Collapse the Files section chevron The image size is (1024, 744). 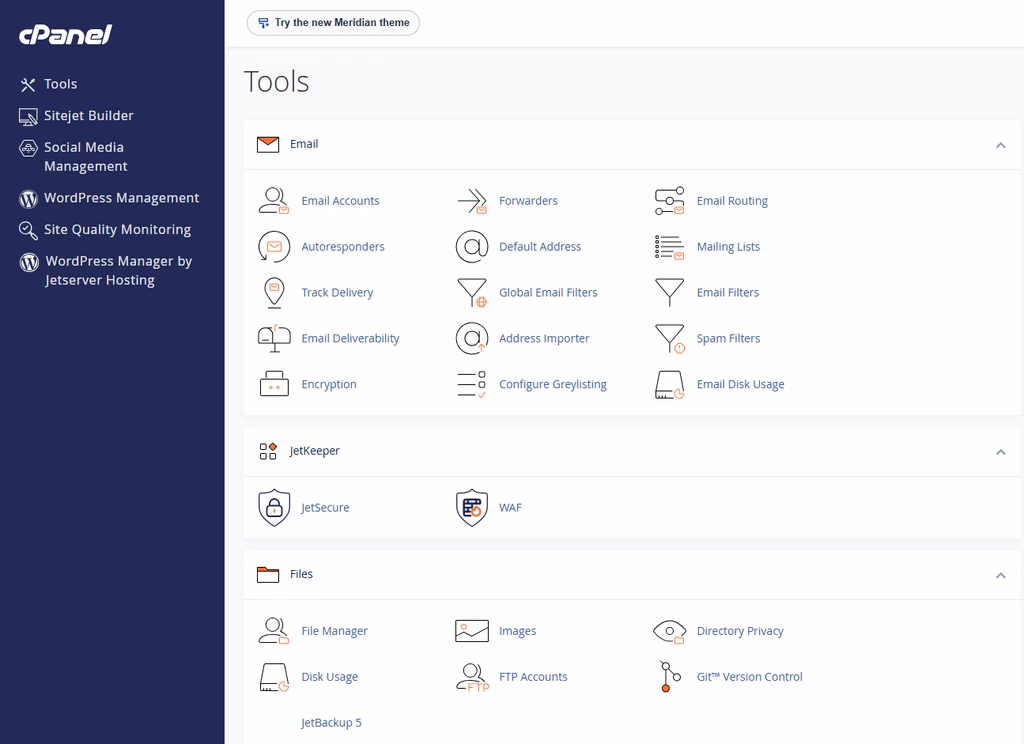(x=1000, y=575)
